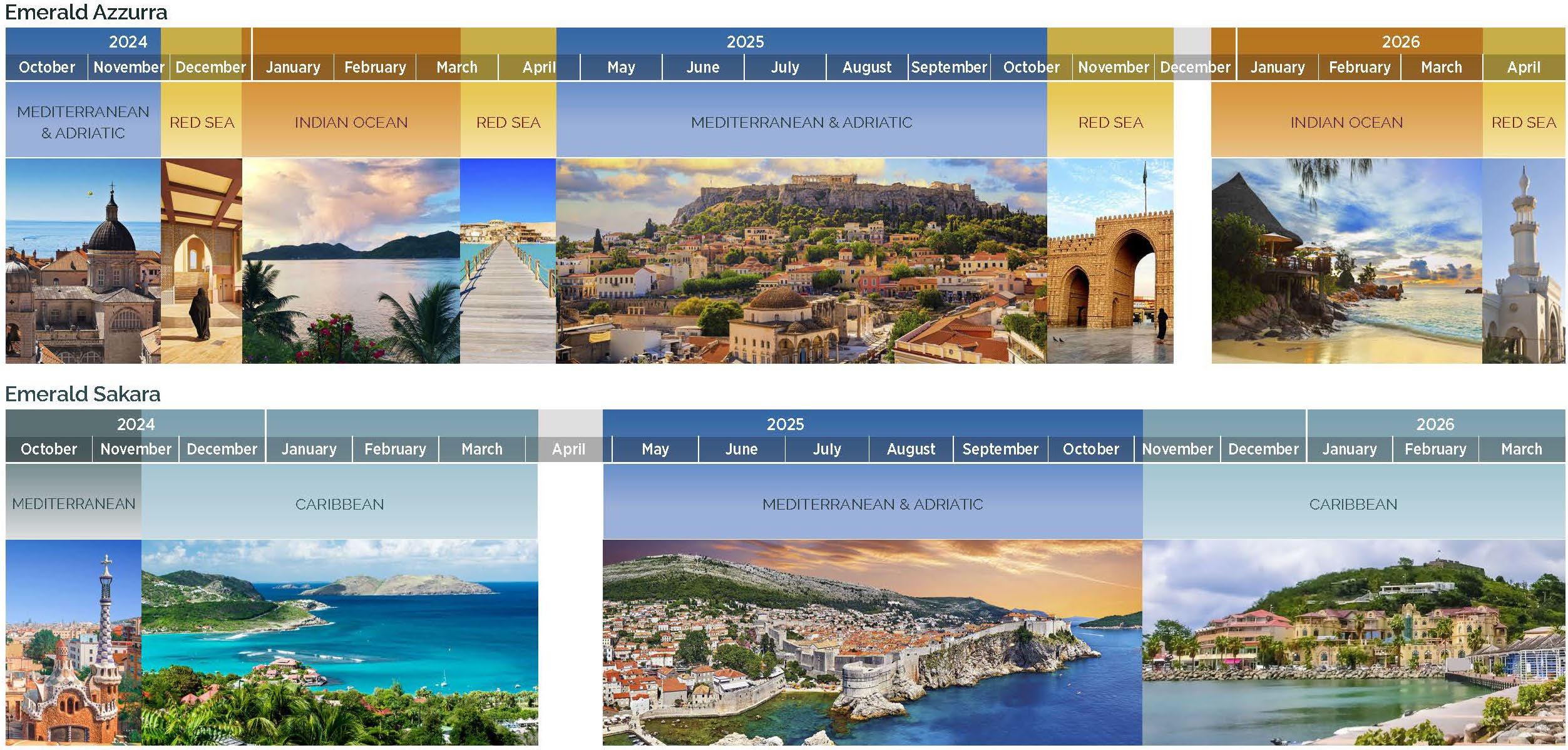Open Azzurra's first Indian Ocean region band
Viewport: 1568px width, 750px height.
click(x=351, y=122)
